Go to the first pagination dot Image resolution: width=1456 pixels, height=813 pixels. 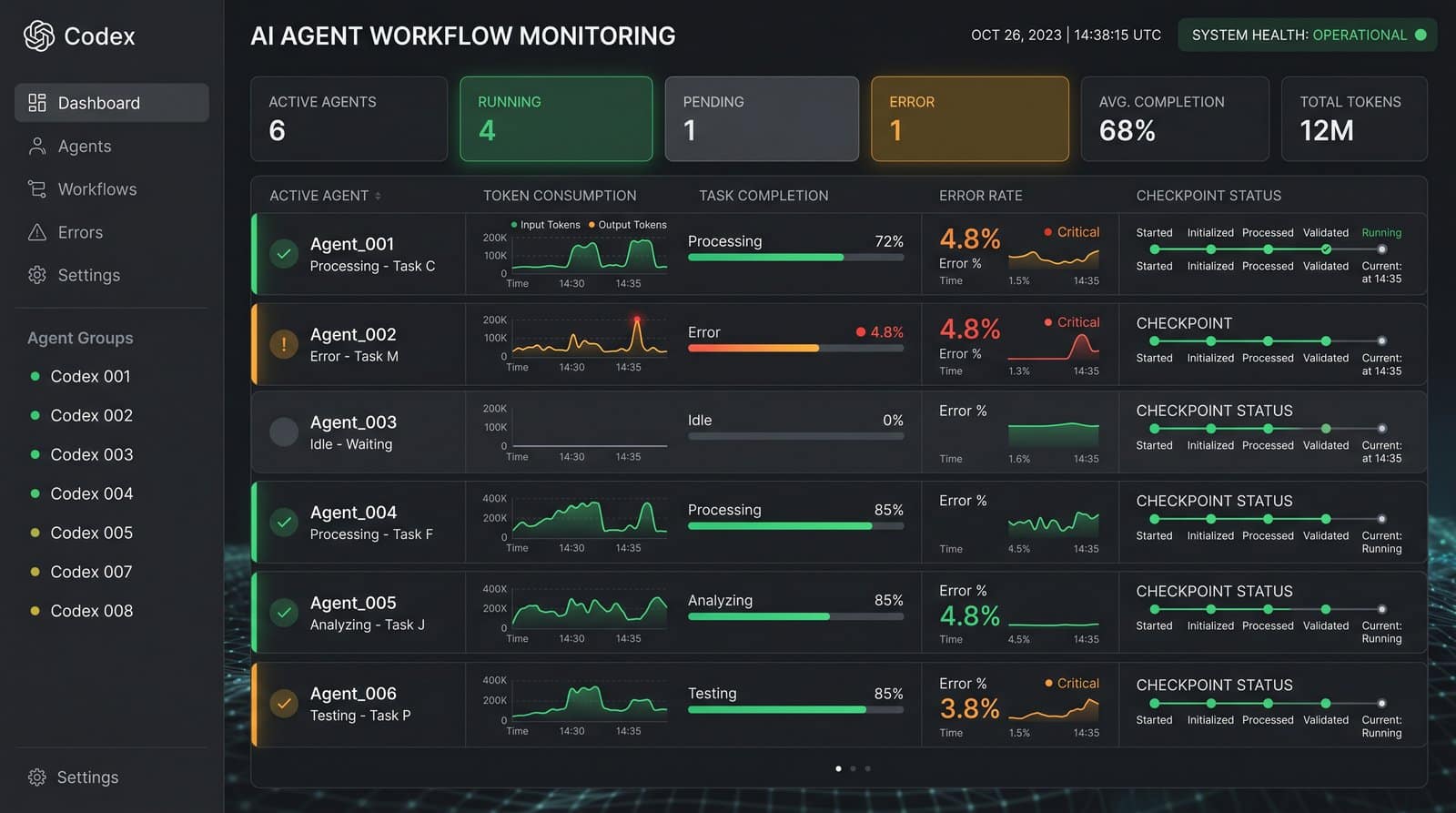coord(838,768)
